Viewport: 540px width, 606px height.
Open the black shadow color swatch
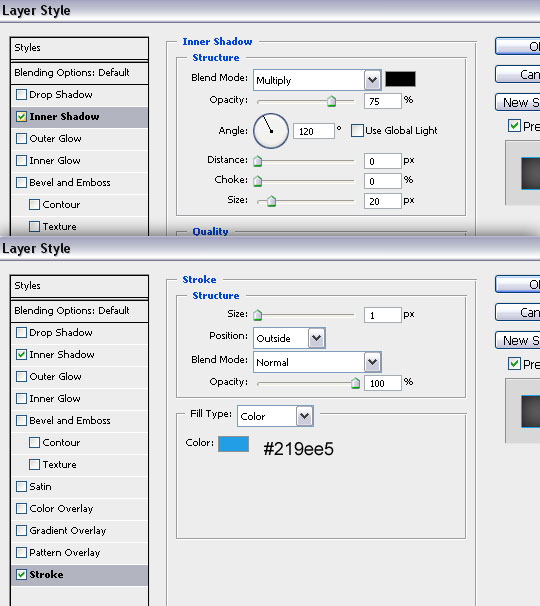pyautogui.click(x=400, y=79)
